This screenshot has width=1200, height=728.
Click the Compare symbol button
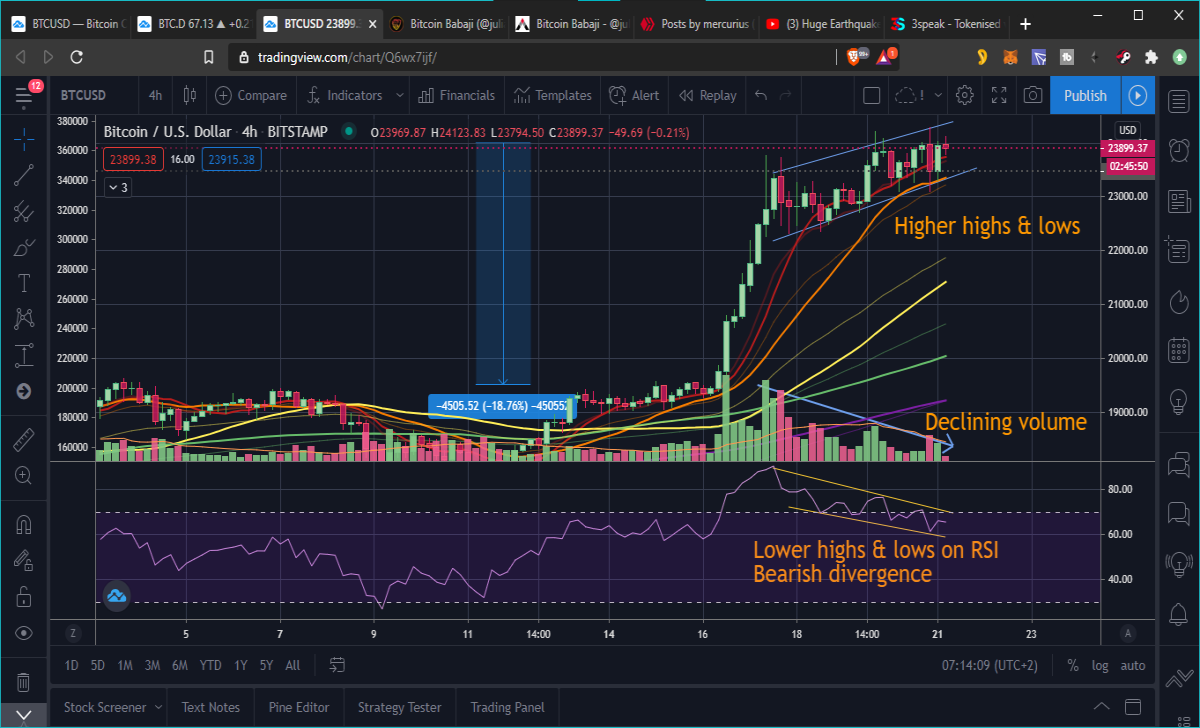point(250,96)
